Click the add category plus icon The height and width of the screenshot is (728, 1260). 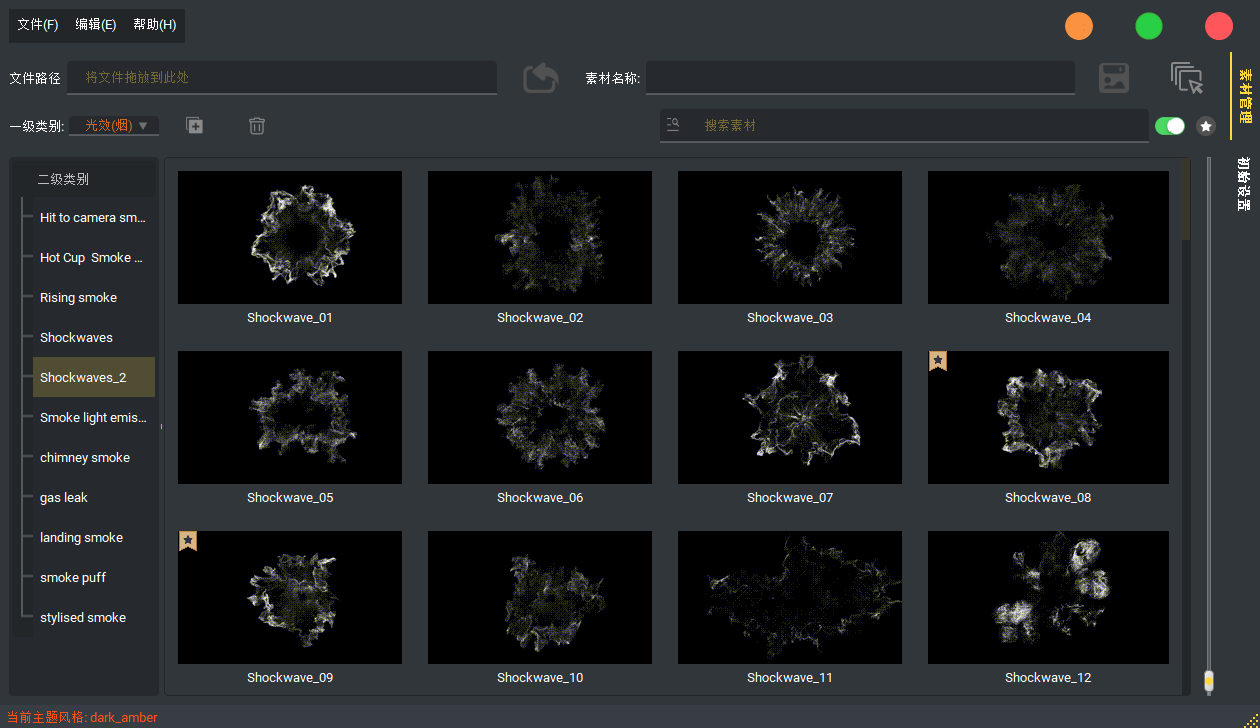tap(195, 126)
